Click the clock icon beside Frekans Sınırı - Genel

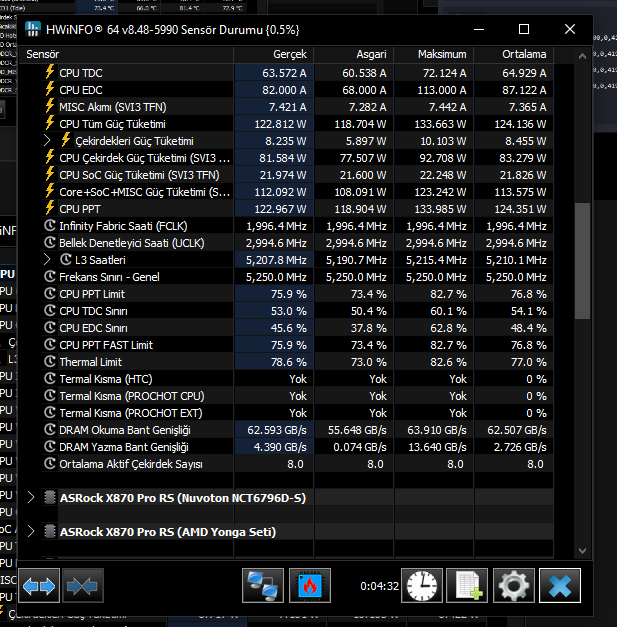pos(50,276)
